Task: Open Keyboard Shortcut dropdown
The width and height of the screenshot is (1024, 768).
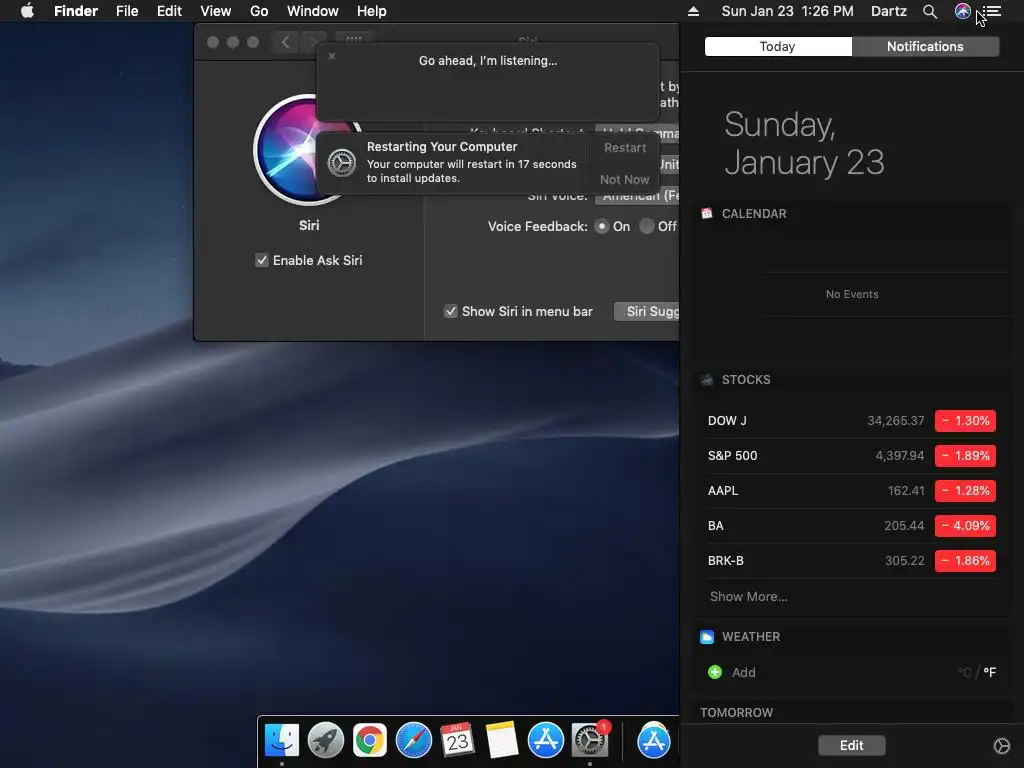Action: tap(637, 132)
